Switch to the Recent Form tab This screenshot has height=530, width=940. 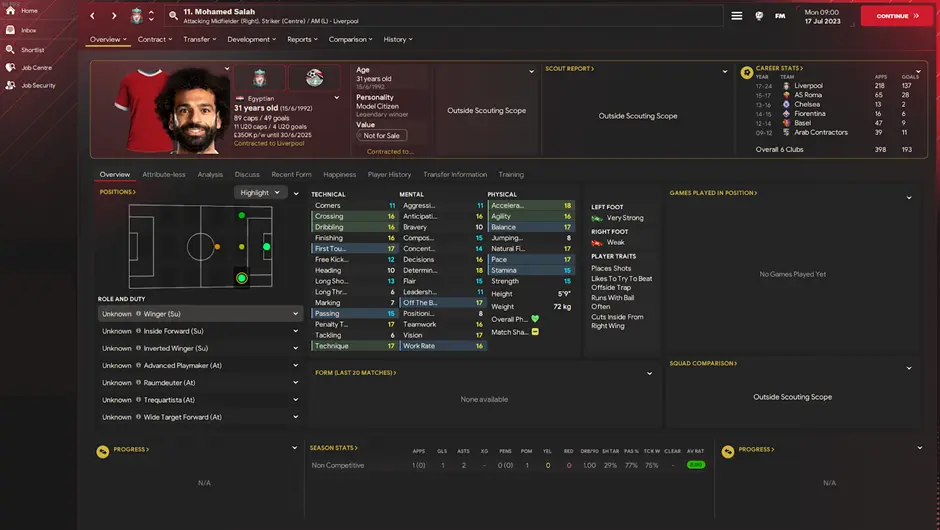[x=291, y=174]
